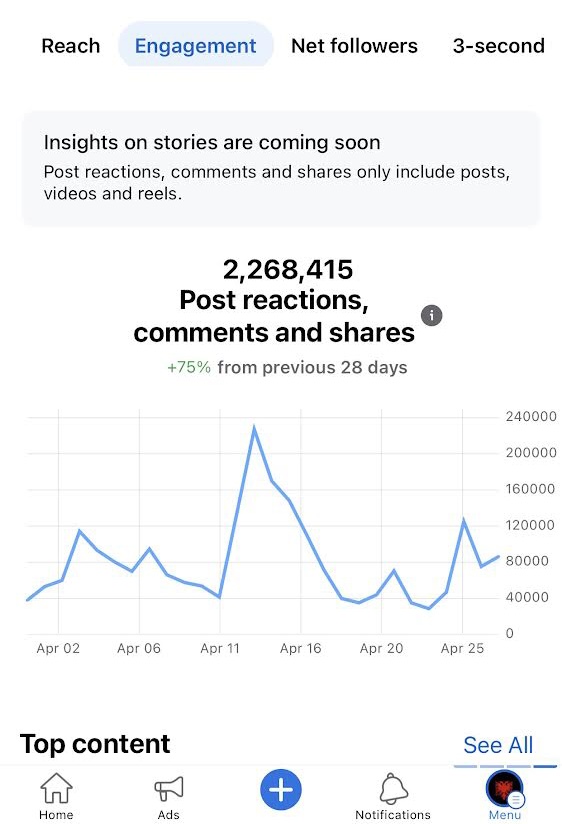Screen dimensions: 562x824
Task: Tap the blue plus create button
Action: [281, 790]
